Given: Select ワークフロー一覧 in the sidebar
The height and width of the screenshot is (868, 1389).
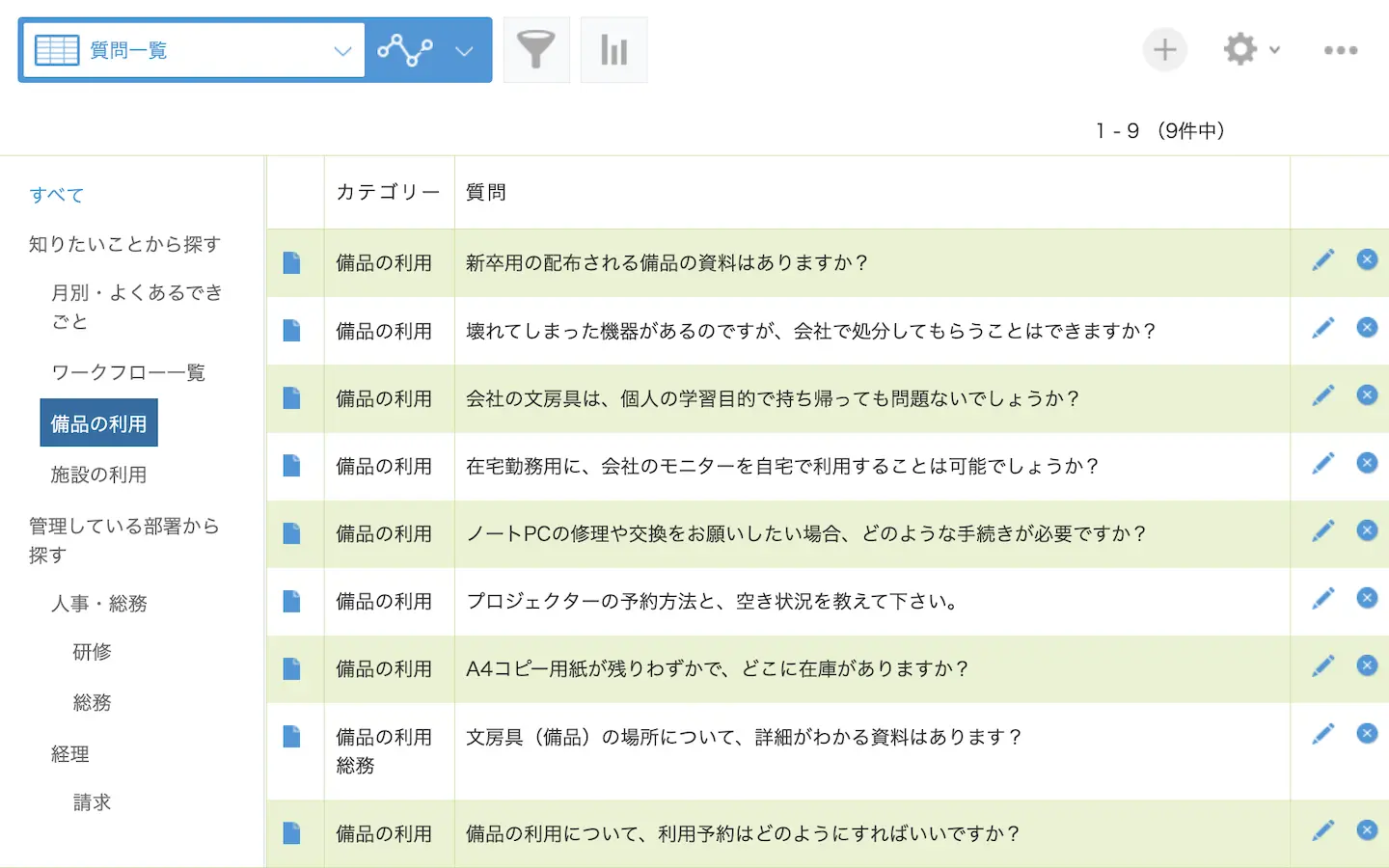Looking at the screenshot, I should [128, 372].
